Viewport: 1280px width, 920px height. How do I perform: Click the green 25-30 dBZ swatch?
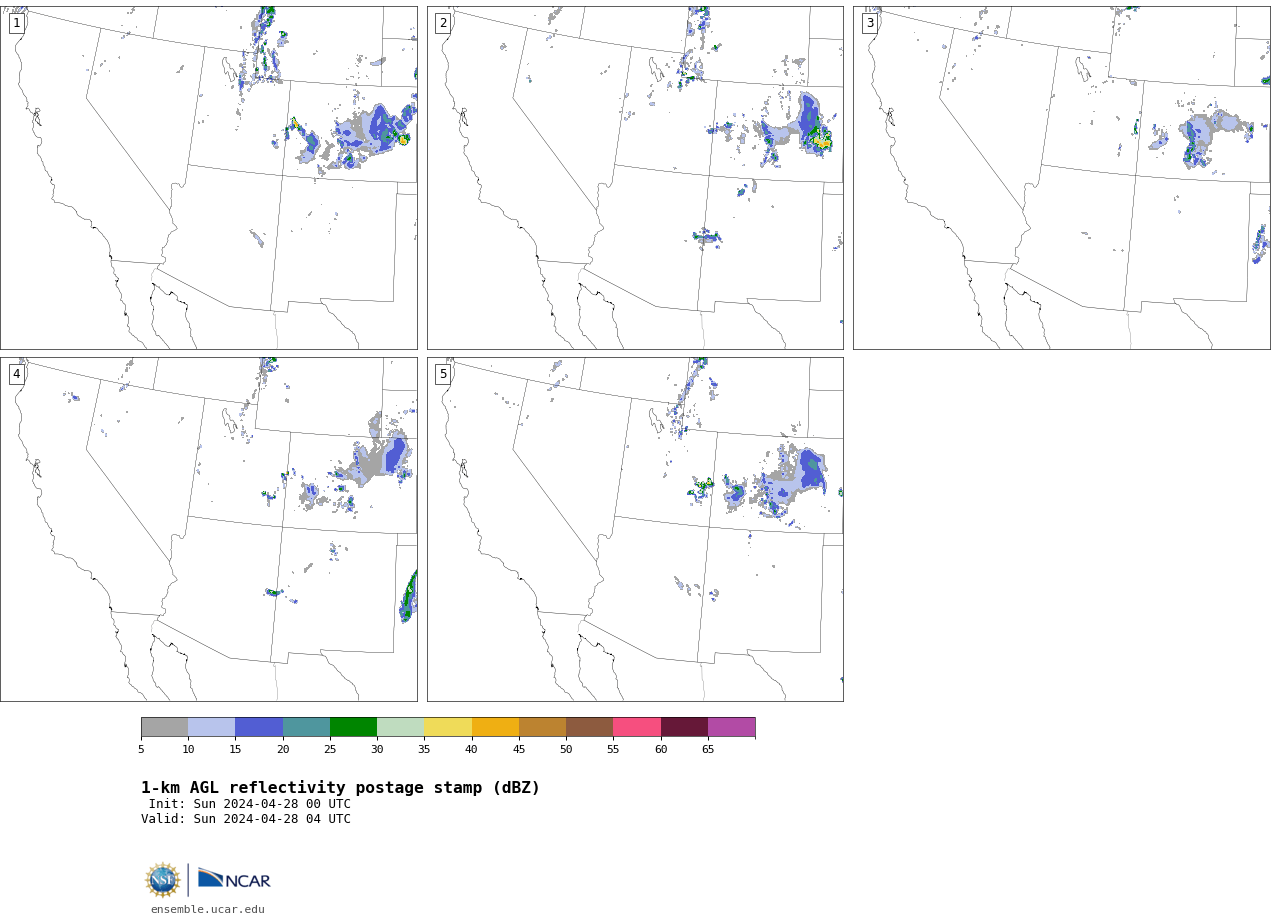pyautogui.click(x=354, y=727)
